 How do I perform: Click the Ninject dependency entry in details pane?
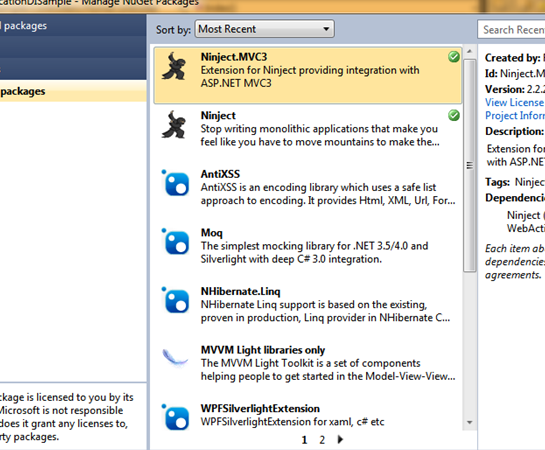(x=526, y=215)
